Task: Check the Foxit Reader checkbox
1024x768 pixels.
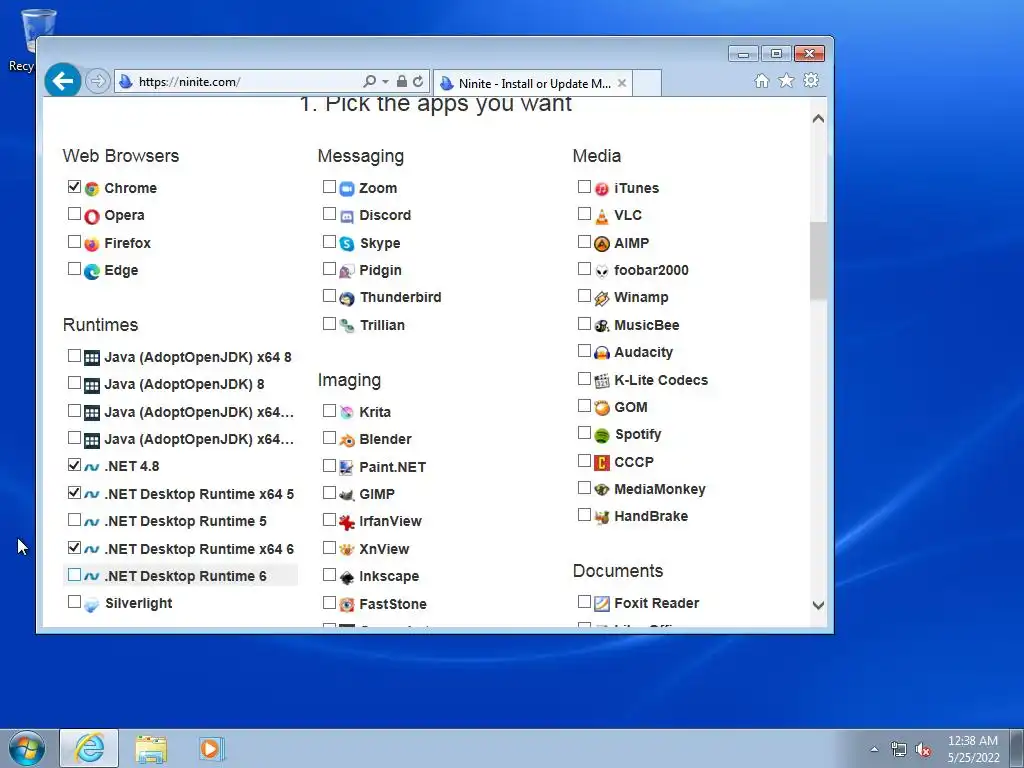Action: (x=584, y=601)
